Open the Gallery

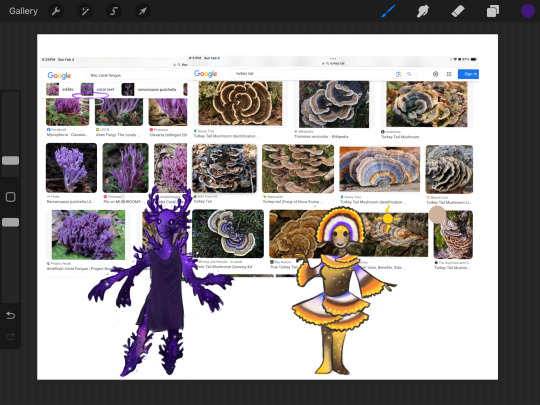click(23, 11)
